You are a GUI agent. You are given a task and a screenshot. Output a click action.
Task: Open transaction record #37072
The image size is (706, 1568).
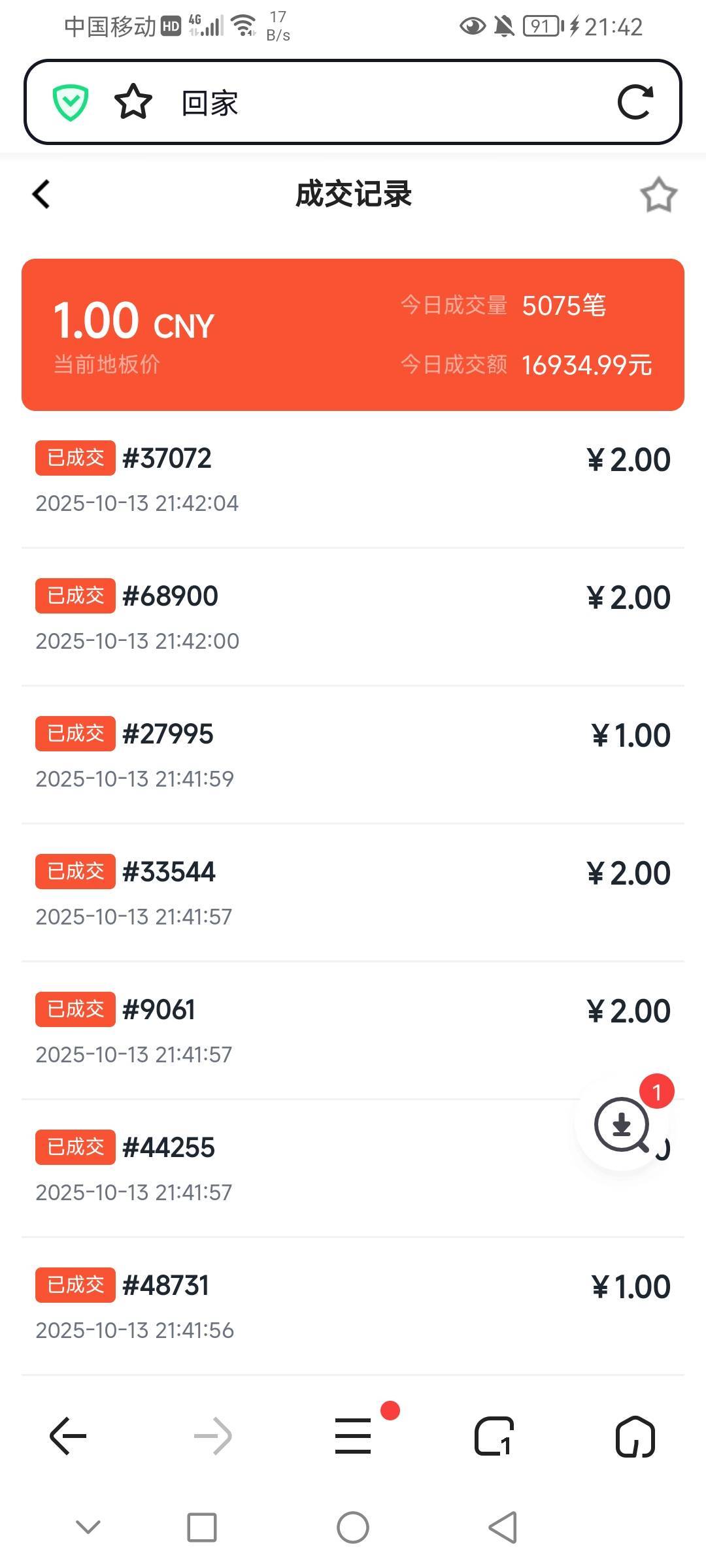353,480
